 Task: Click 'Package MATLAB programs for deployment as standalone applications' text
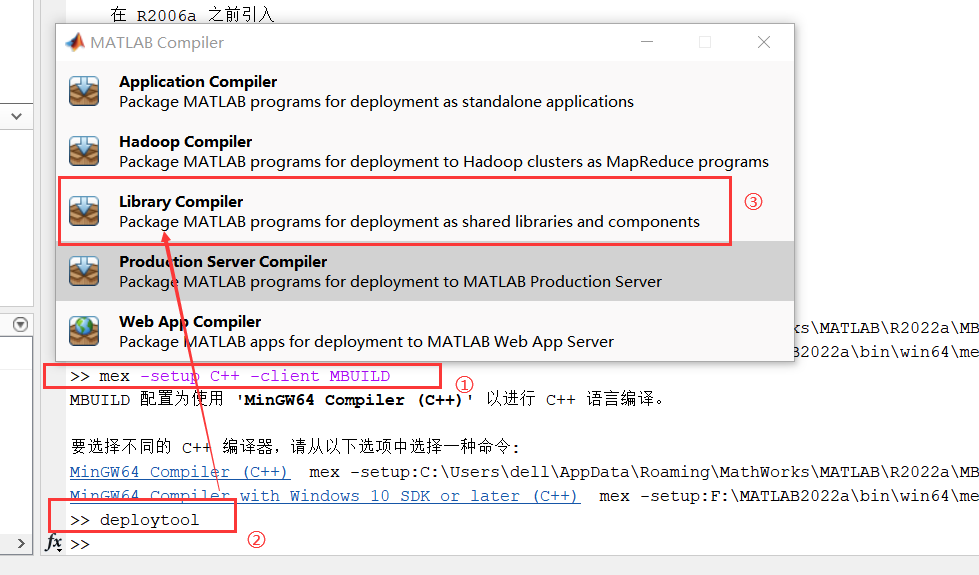click(x=376, y=102)
